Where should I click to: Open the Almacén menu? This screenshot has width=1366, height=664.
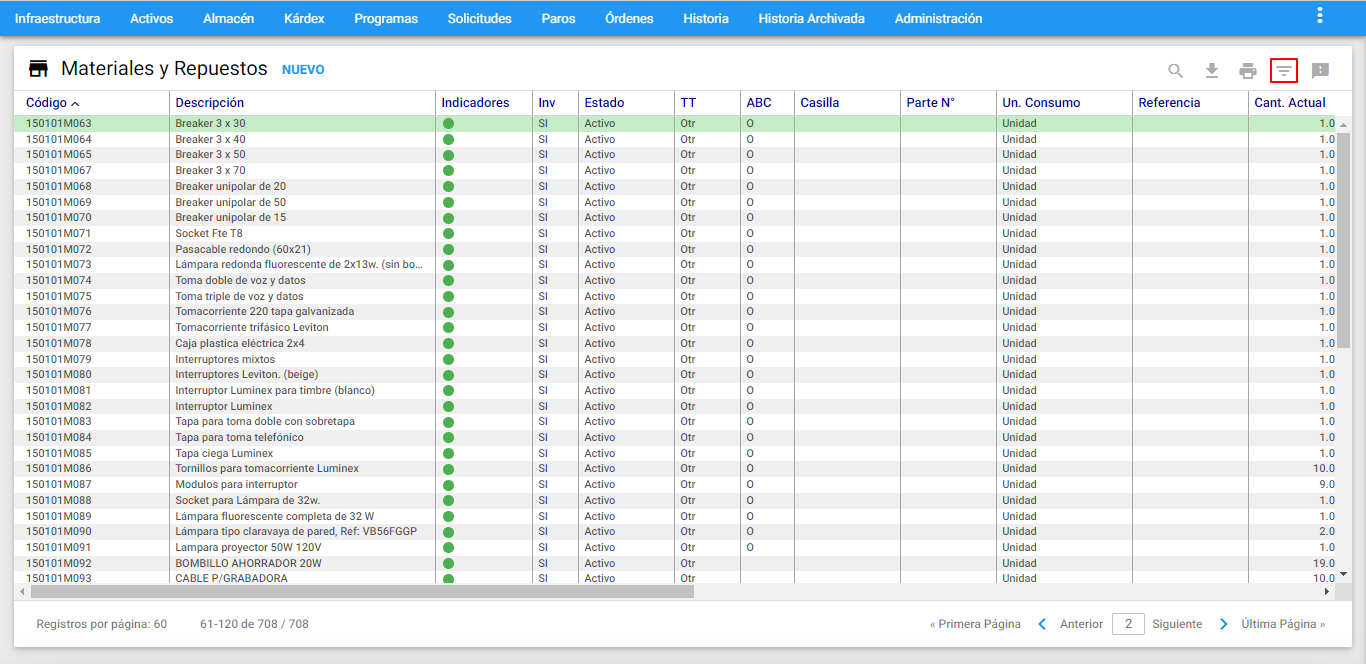coord(228,18)
